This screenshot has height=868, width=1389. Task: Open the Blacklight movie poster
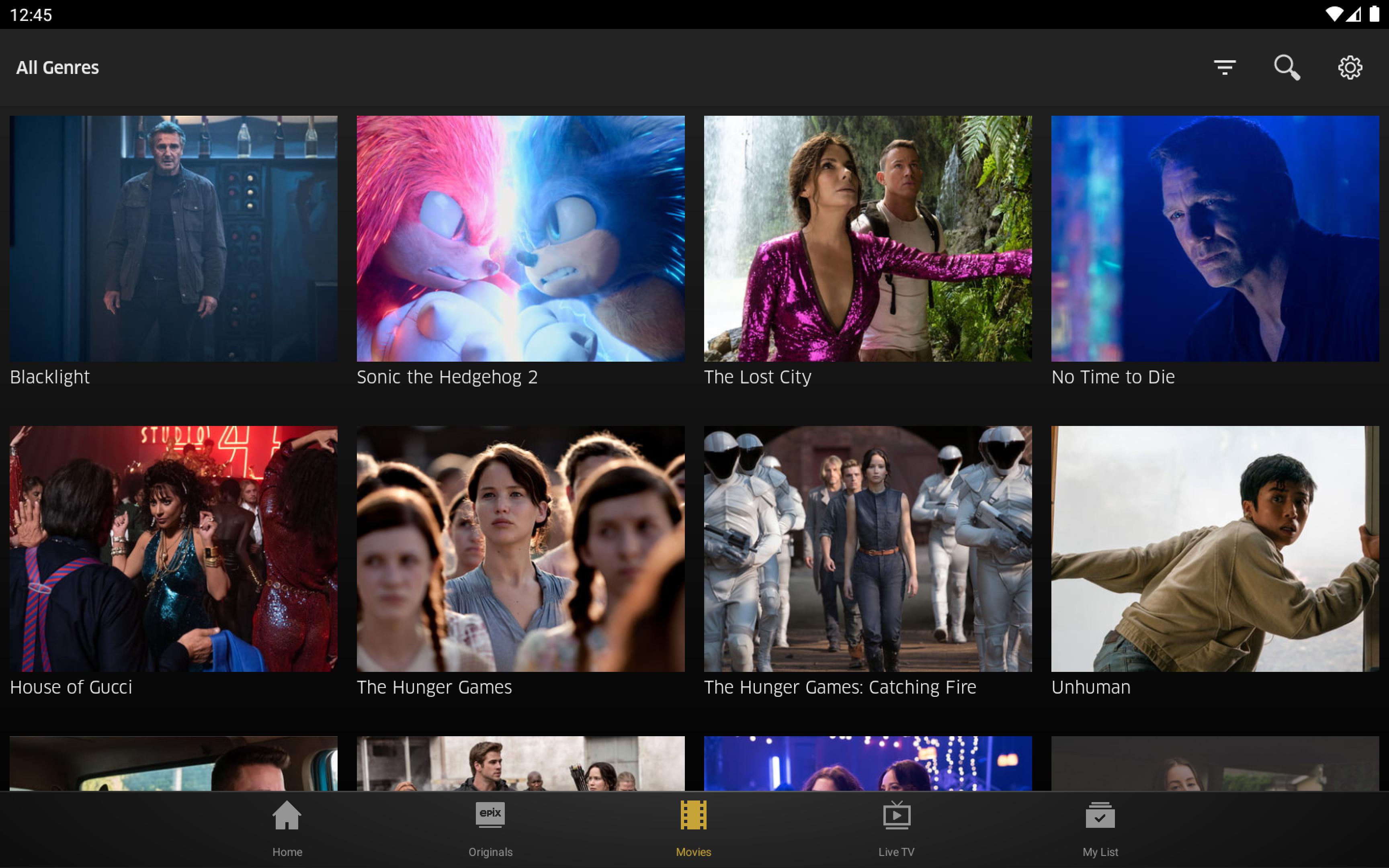(x=173, y=239)
